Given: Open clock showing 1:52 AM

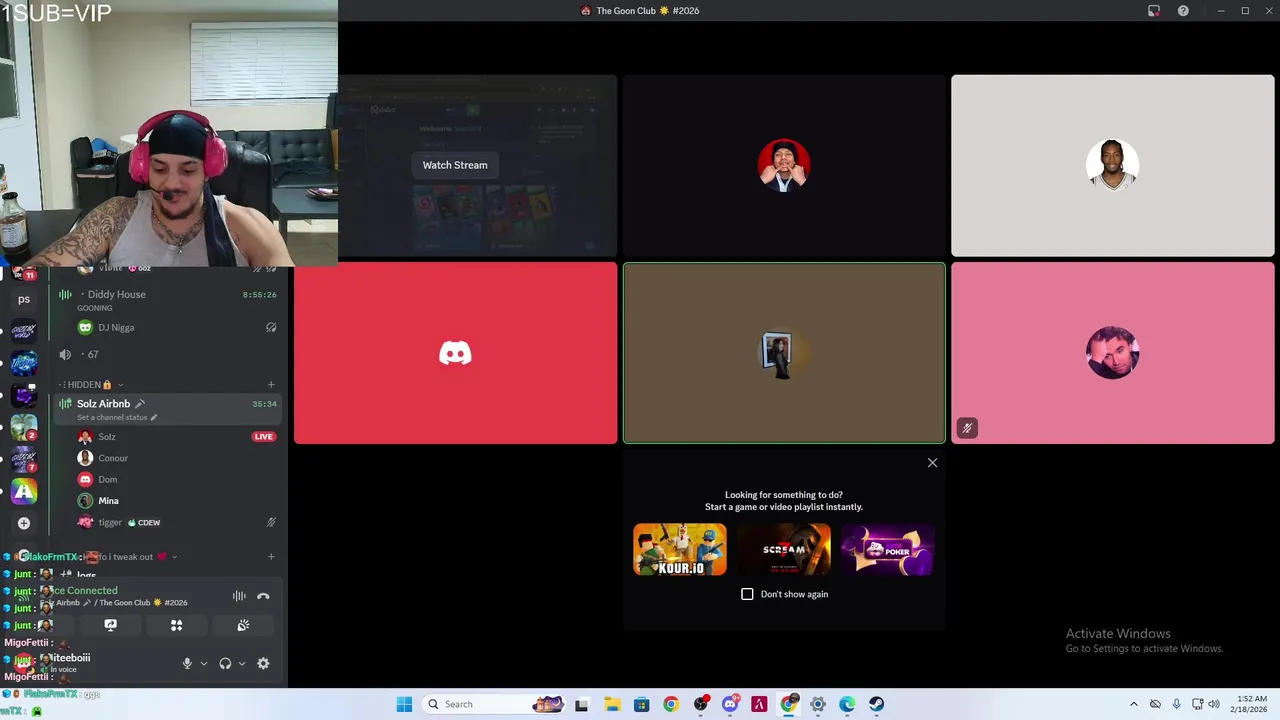Looking at the screenshot, I should pos(1251,704).
